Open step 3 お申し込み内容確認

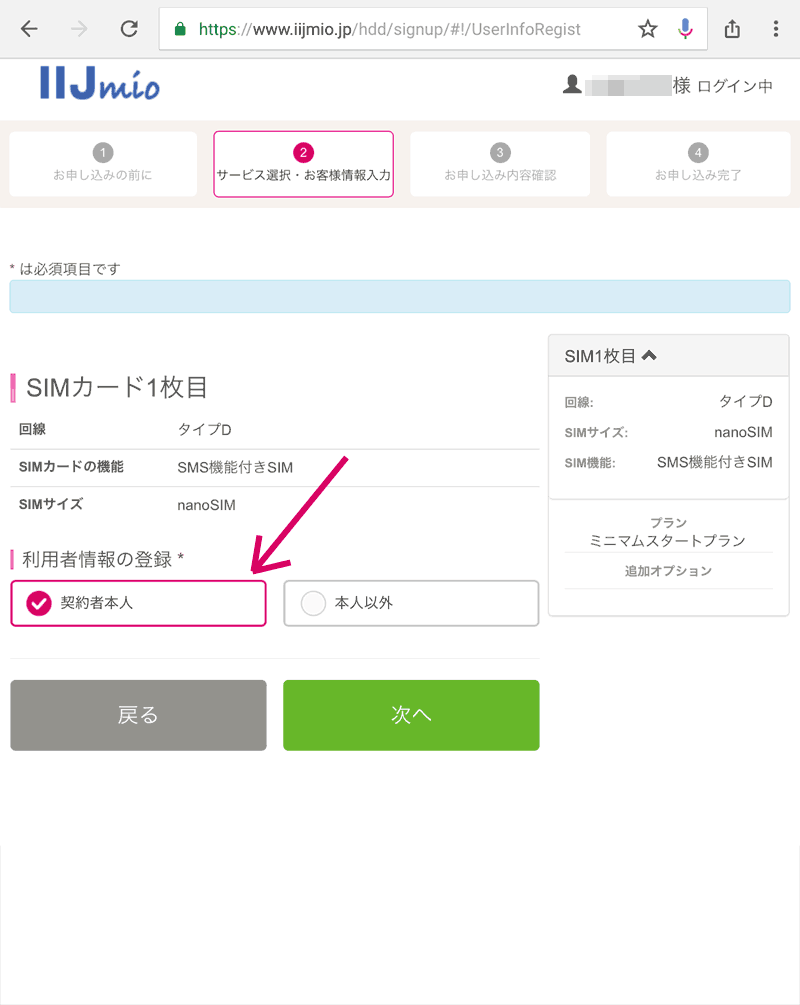[500, 164]
